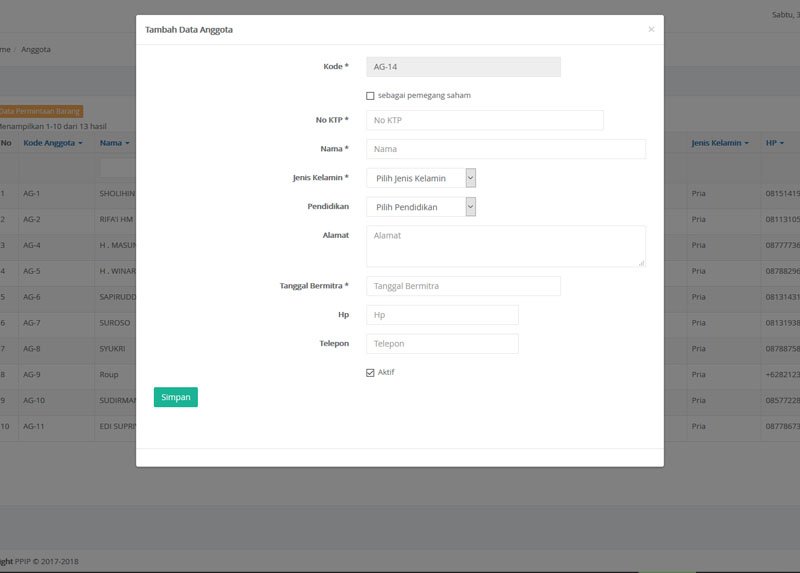Image resolution: width=800 pixels, height=573 pixels.
Task: Click the Telepon input field
Action: [442, 344]
